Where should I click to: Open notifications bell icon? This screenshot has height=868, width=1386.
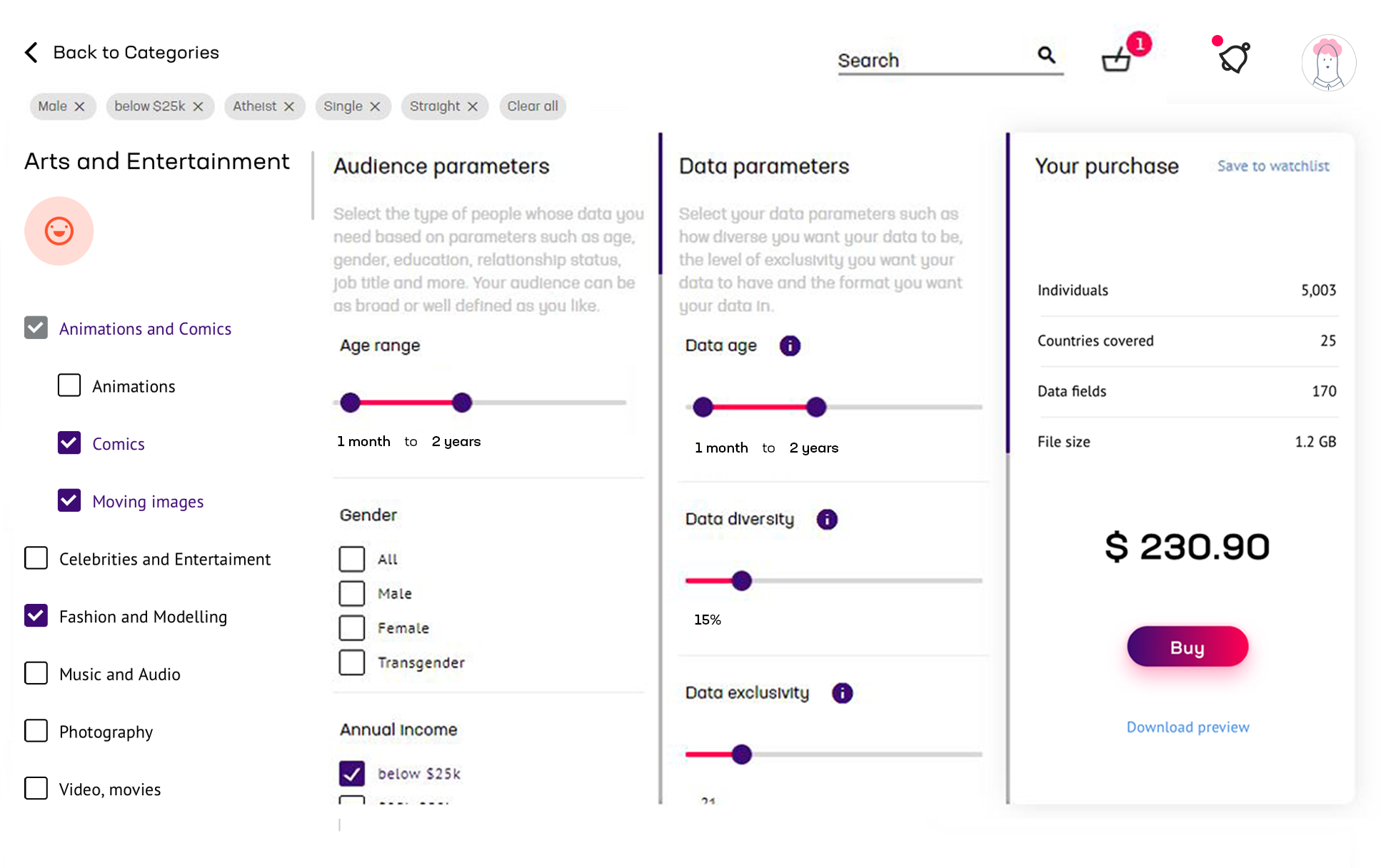(x=1234, y=58)
